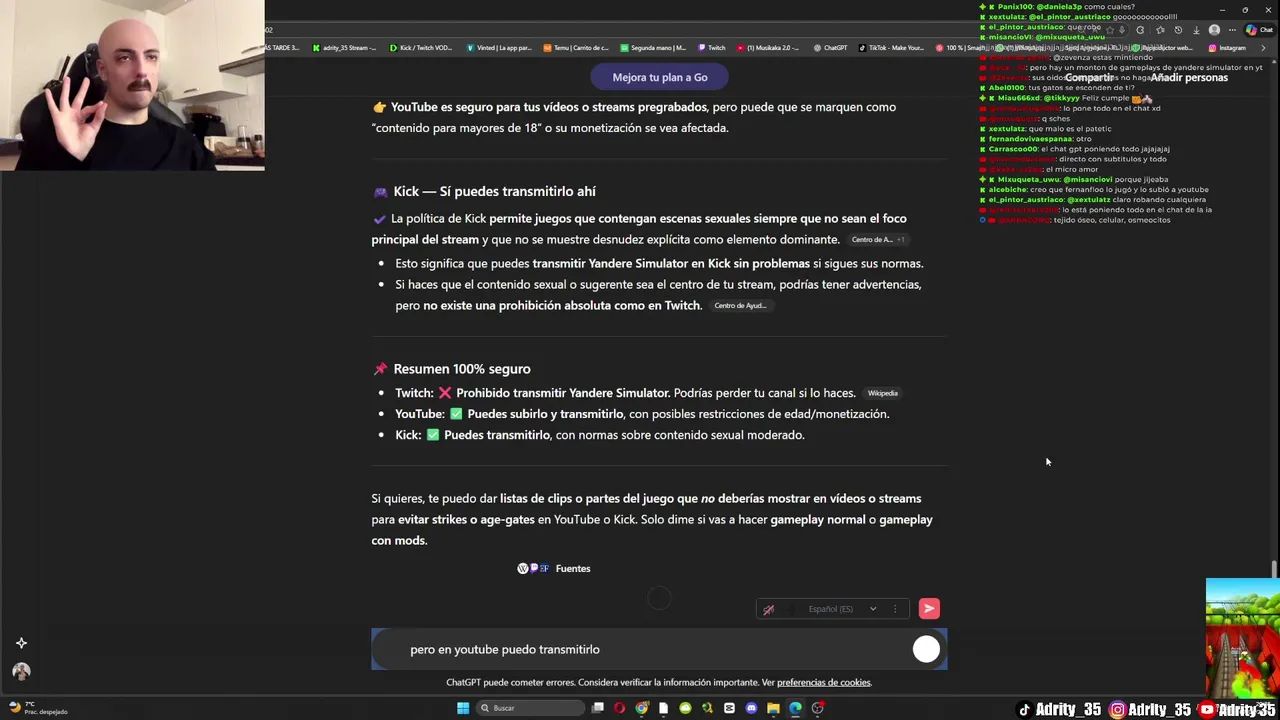Click the taskbar Buscar search box
The image size is (1280, 720).
point(528,708)
